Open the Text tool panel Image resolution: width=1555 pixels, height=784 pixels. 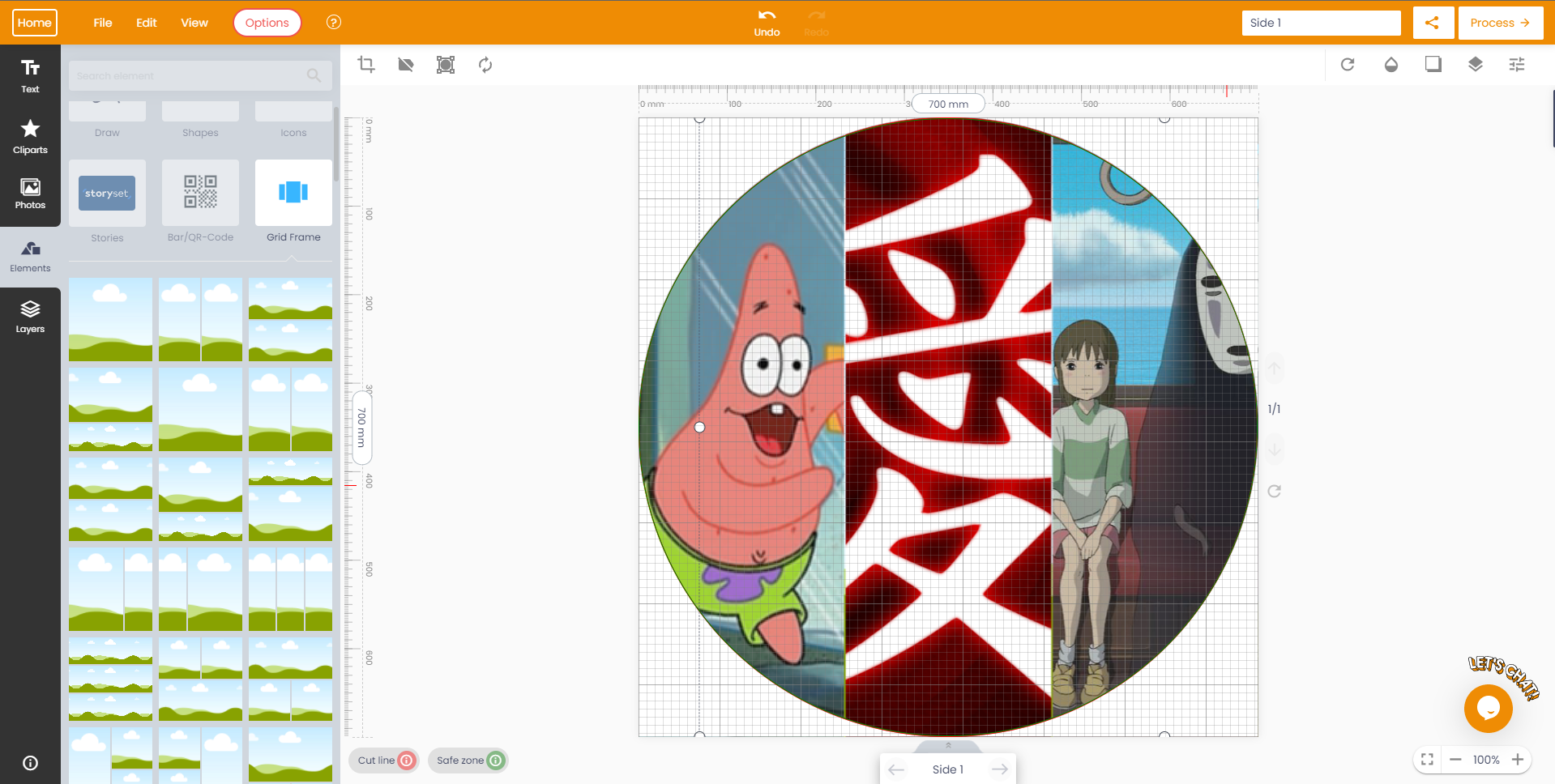click(30, 76)
